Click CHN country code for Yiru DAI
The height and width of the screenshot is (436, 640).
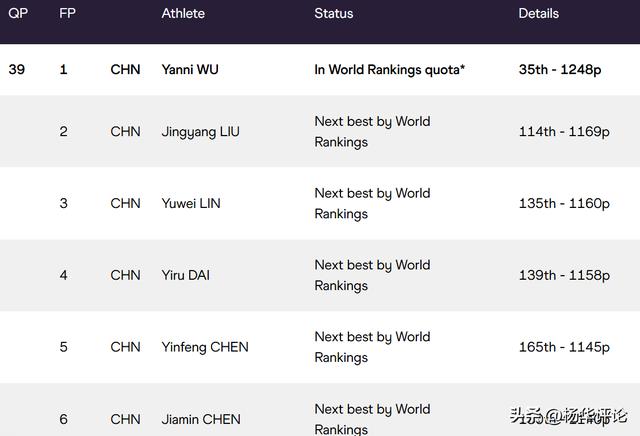pyautogui.click(x=125, y=275)
